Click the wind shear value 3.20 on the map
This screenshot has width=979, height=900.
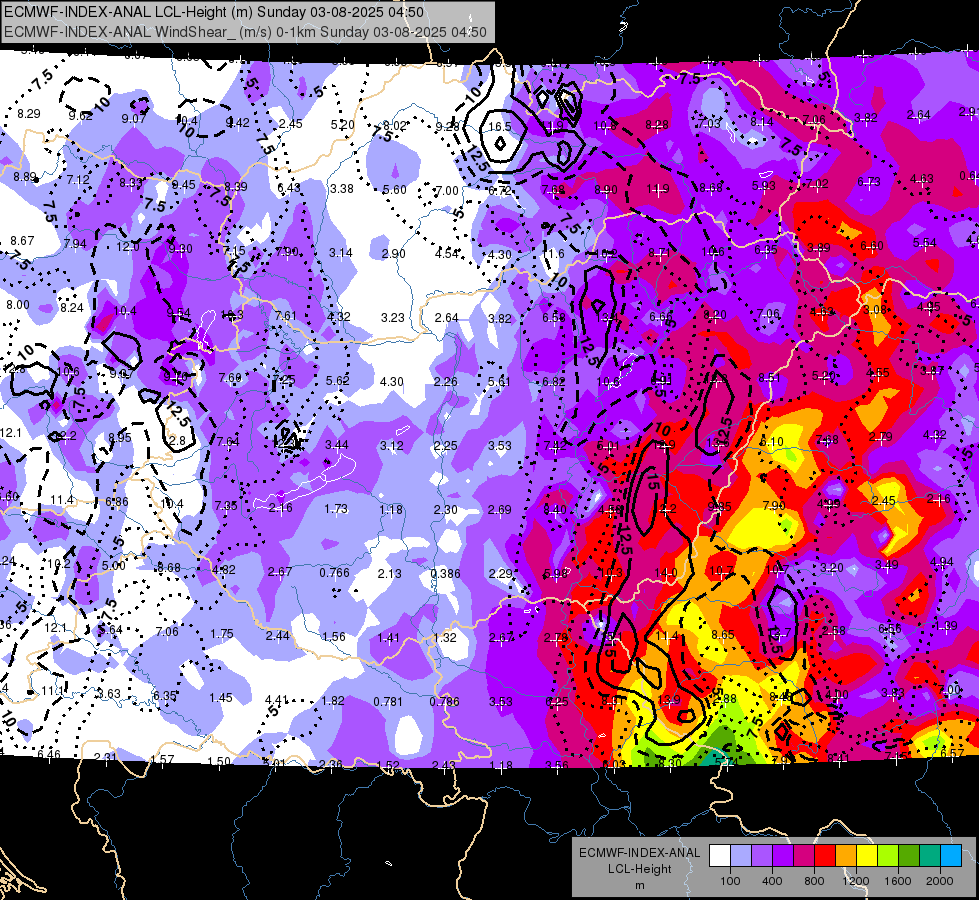pyautogui.click(x=832, y=568)
